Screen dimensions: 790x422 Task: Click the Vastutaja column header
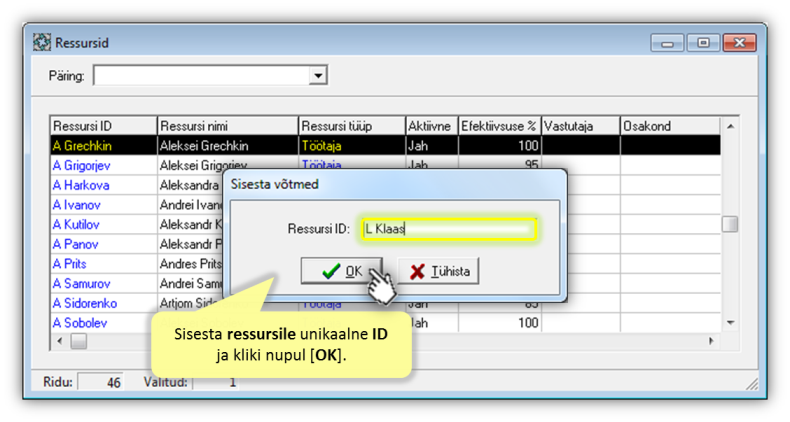coord(580,126)
